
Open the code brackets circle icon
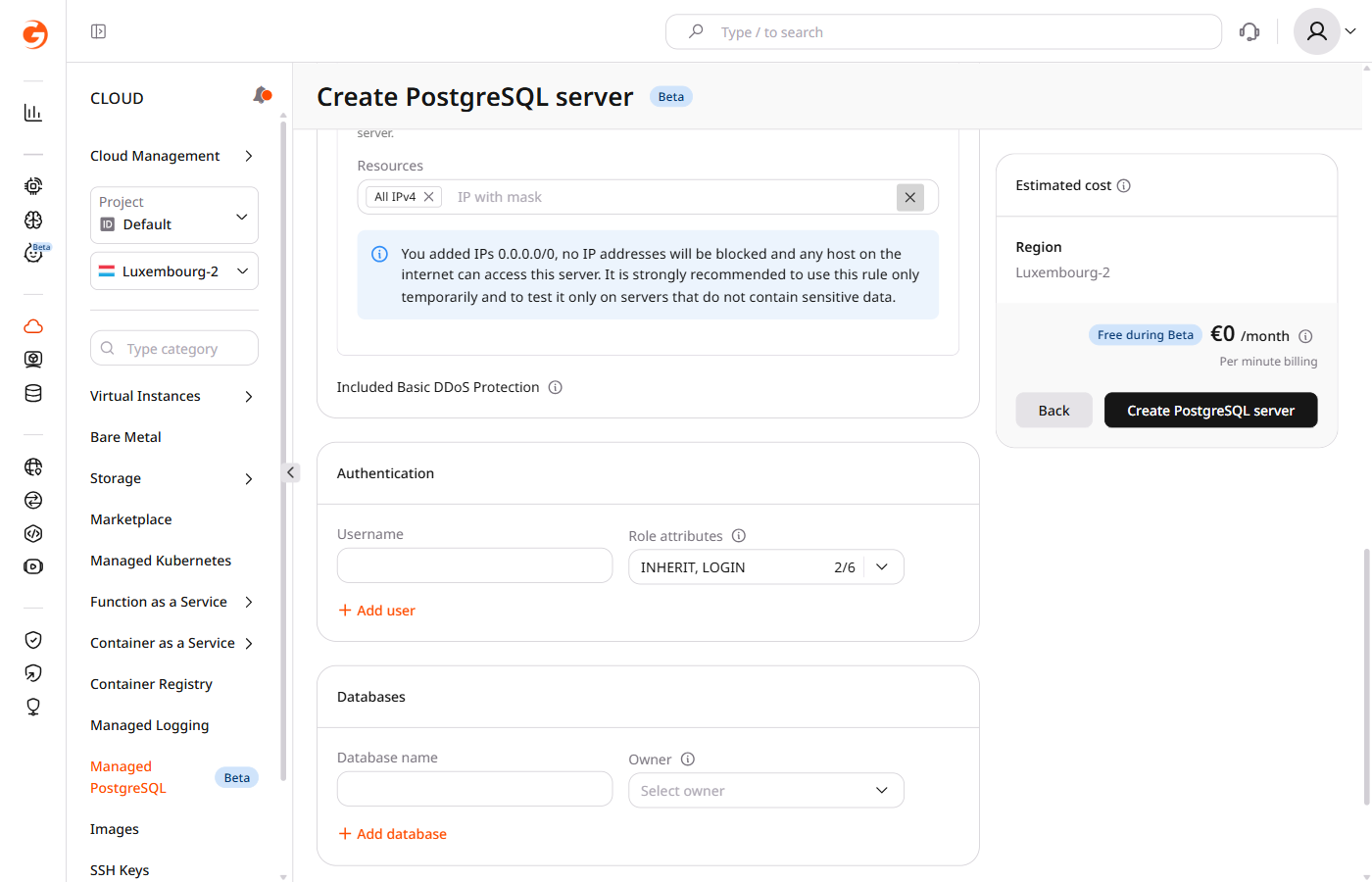[x=33, y=534]
